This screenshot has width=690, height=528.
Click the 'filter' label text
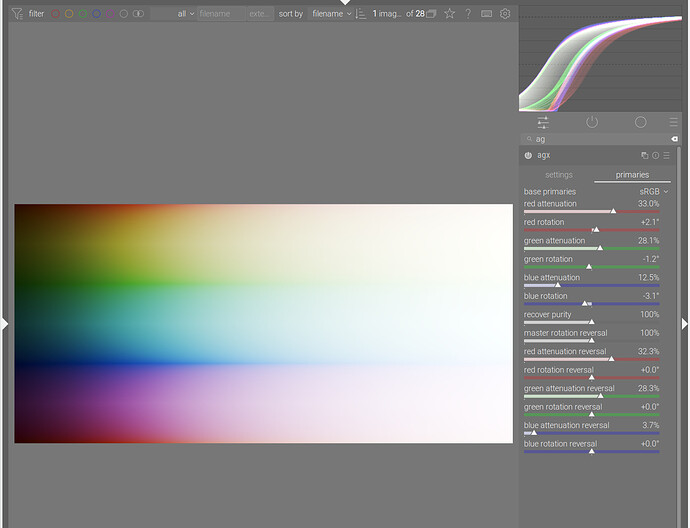coord(37,14)
